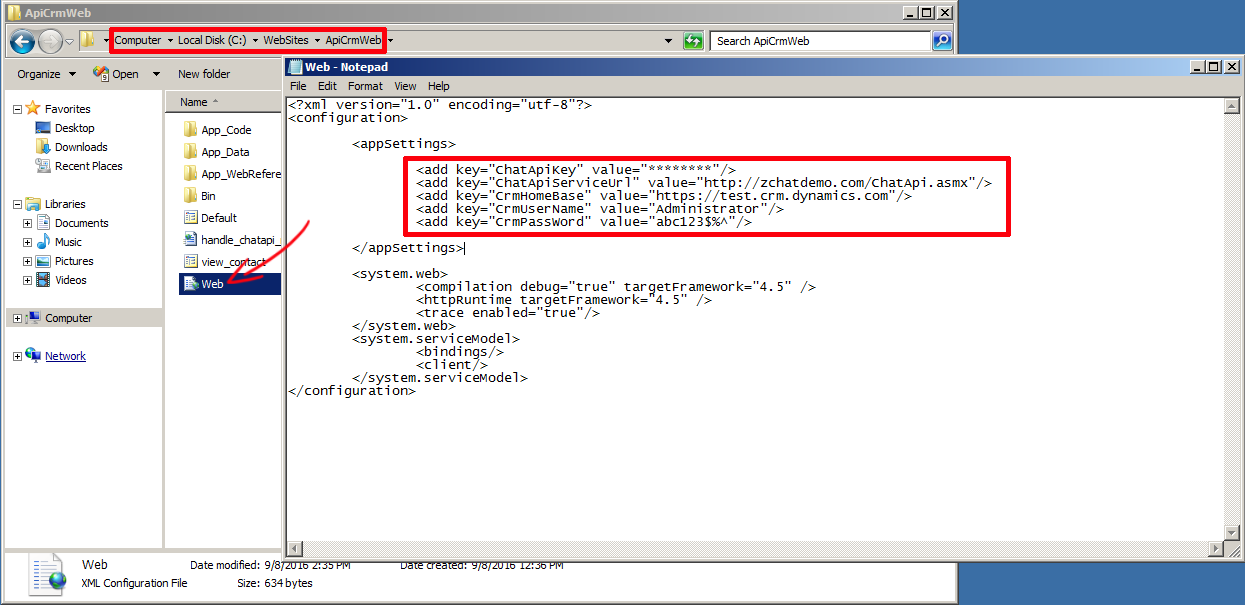This screenshot has width=1245, height=605.
Task: Click Notepad horizontal scrollbar left arrow
Action: pyautogui.click(x=295, y=549)
